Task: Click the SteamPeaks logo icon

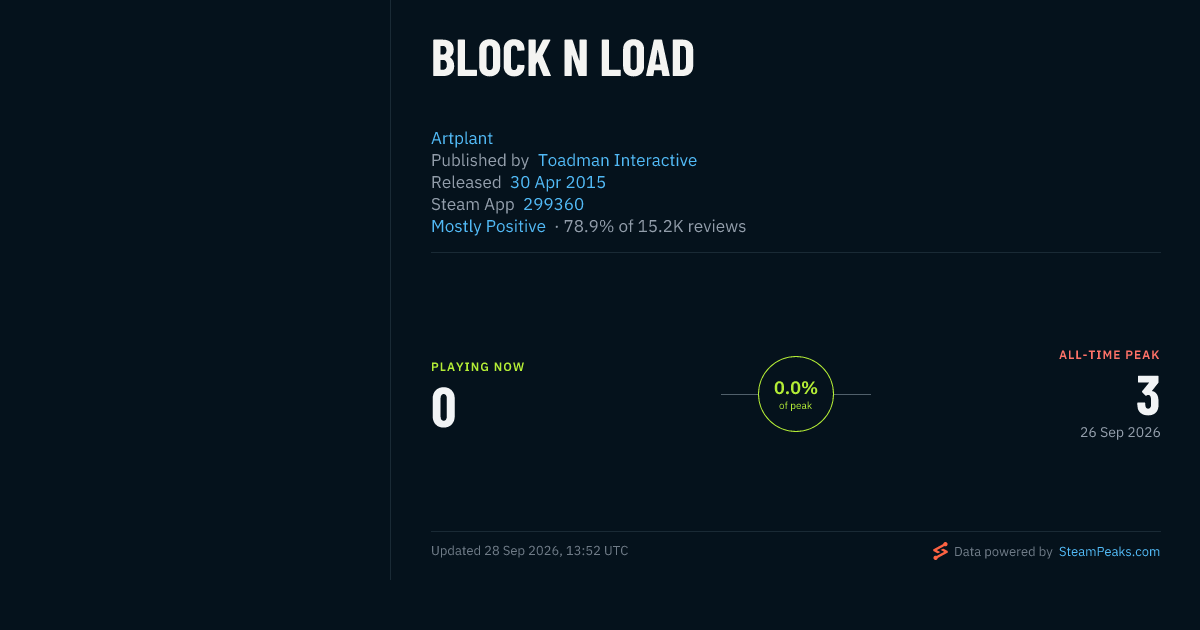Action: click(x=940, y=551)
